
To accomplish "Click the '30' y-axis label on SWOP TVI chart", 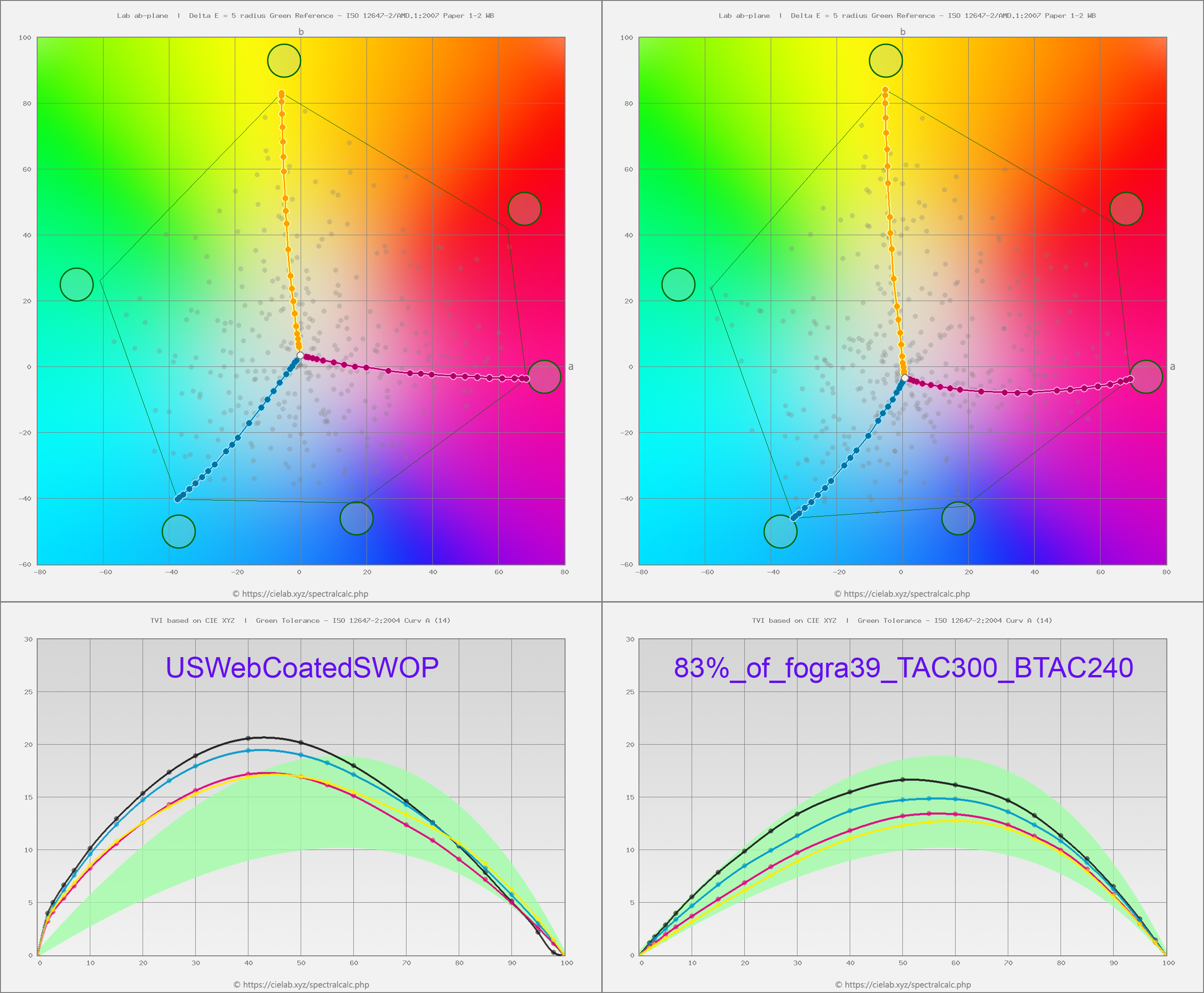I will [28, 639].
